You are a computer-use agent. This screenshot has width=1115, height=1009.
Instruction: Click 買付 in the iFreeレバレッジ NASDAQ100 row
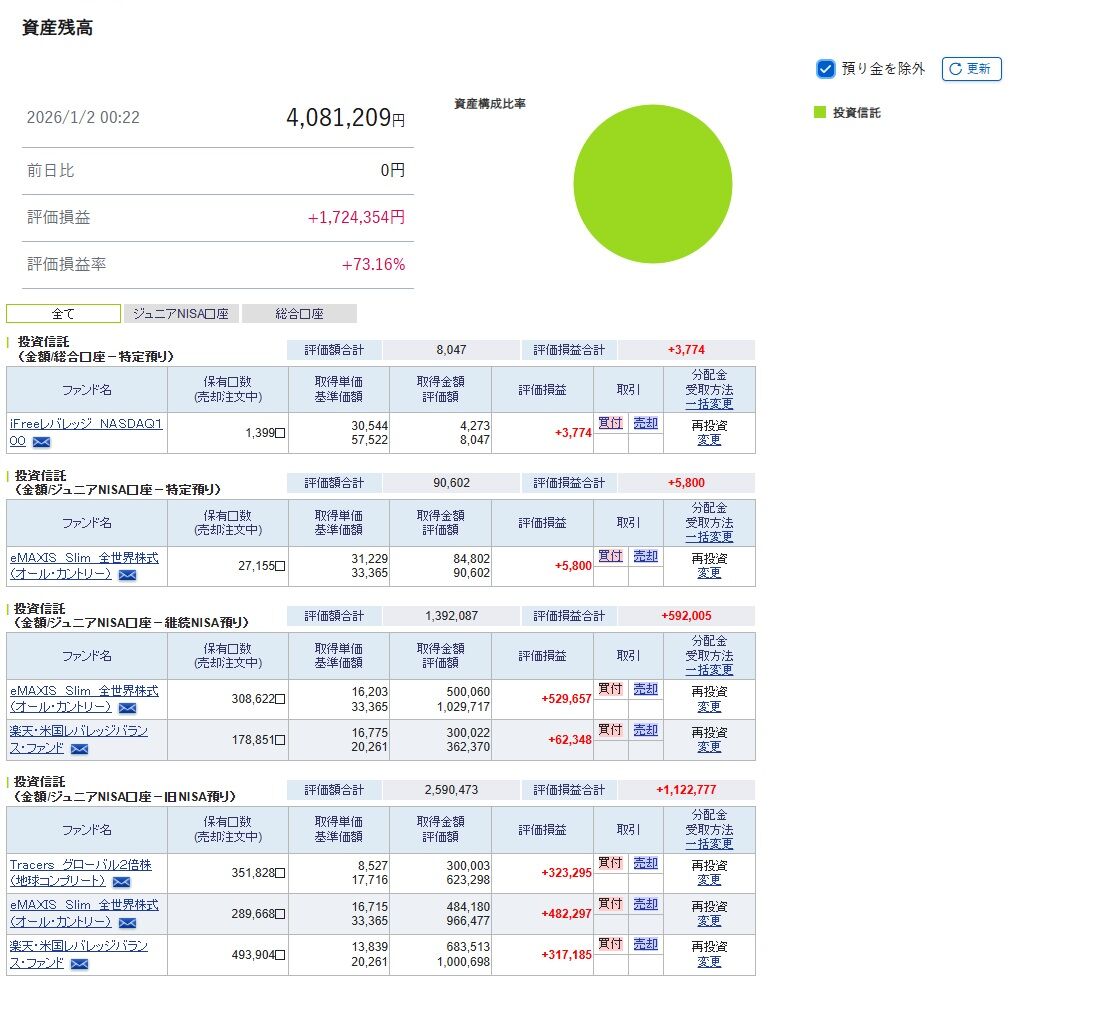610,423
